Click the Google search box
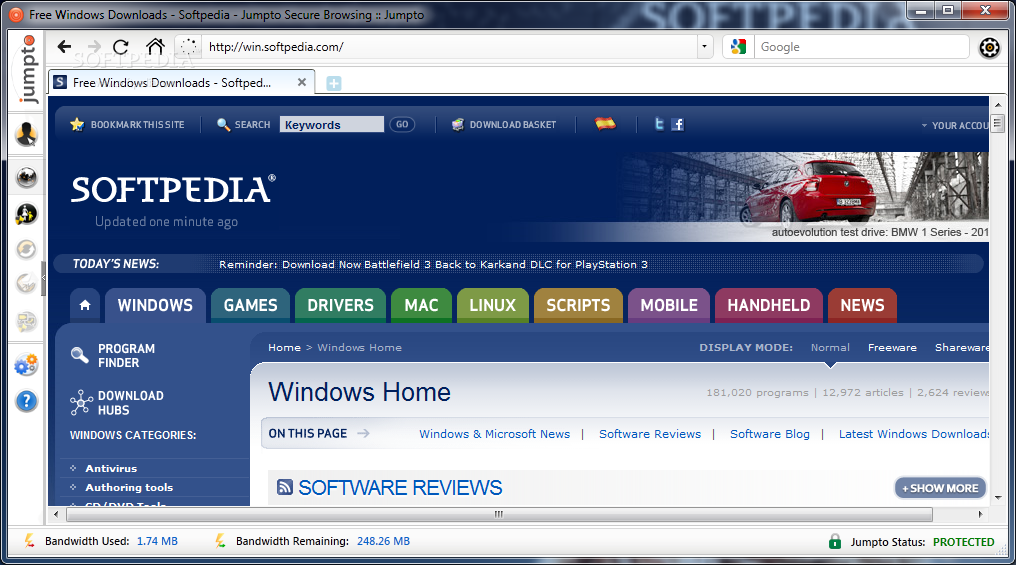The image size is (1016, 565). (862, 47)
